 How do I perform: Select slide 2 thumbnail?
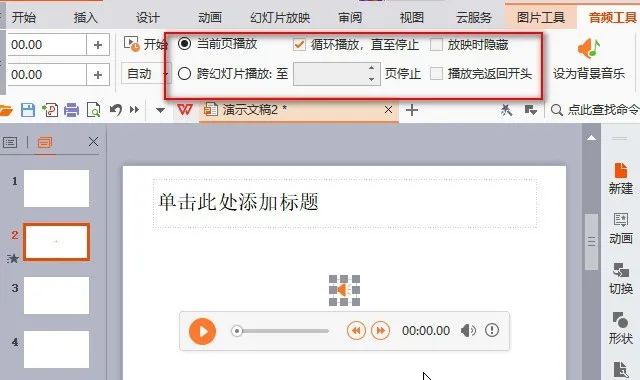[x=56, y=242]
